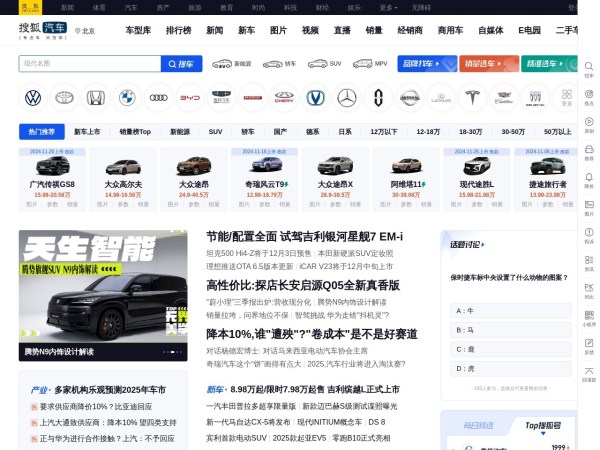
Task: Open the 北京 city location selector
Action: [x=87, y=31]
